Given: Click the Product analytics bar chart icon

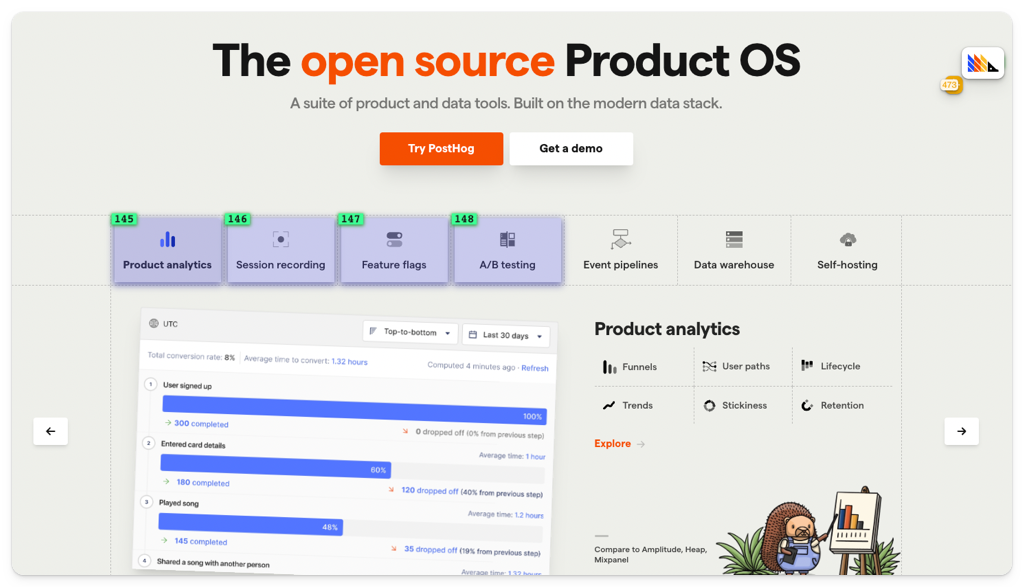Looking at the screenshot, I should pyautogui.click(x=167, y=240).
